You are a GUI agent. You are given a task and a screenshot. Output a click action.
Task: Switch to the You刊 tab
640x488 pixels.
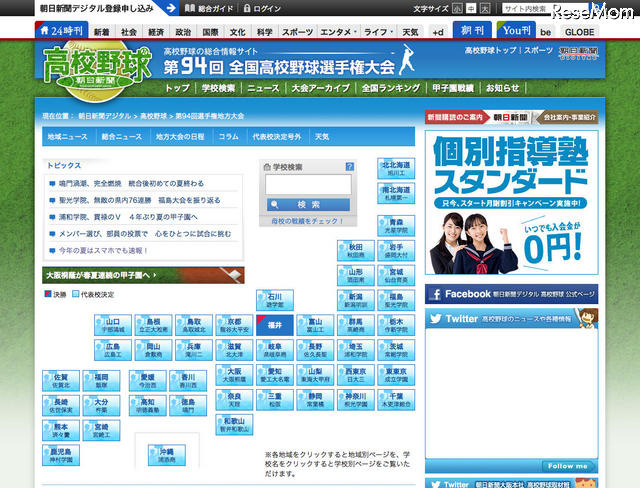click(x=516, y=30)
